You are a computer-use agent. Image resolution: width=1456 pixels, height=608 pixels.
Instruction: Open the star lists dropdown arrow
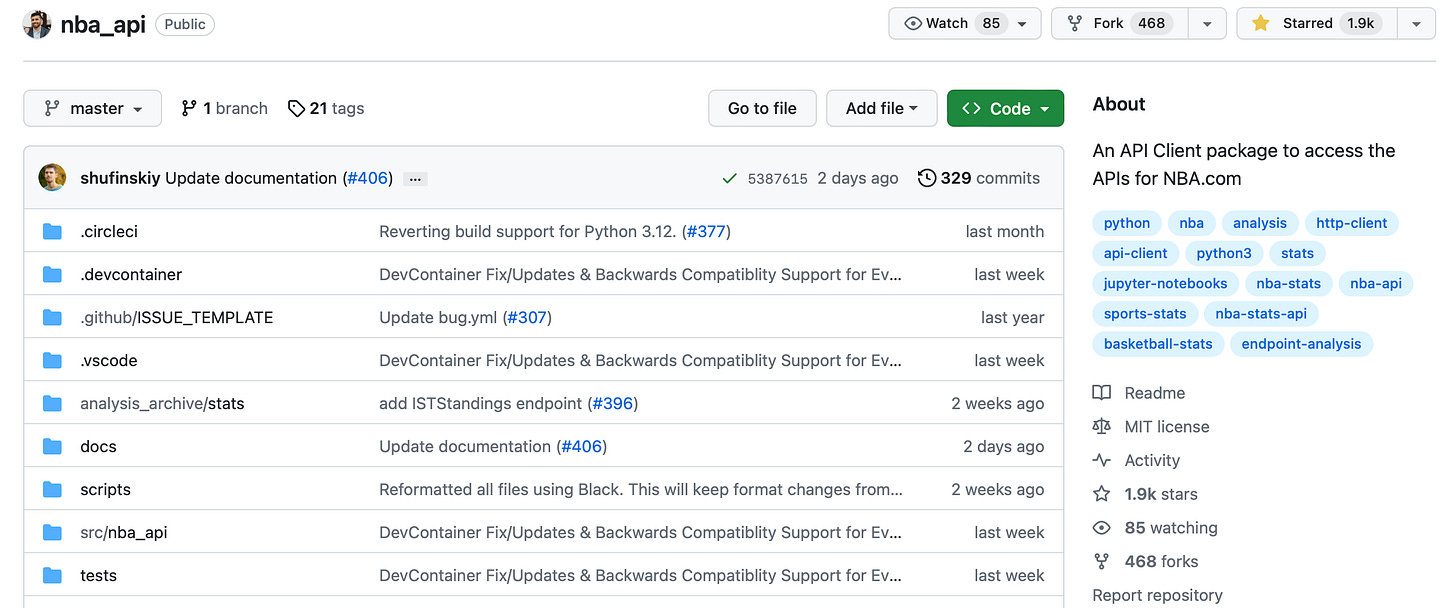(x=1417, y=23)
